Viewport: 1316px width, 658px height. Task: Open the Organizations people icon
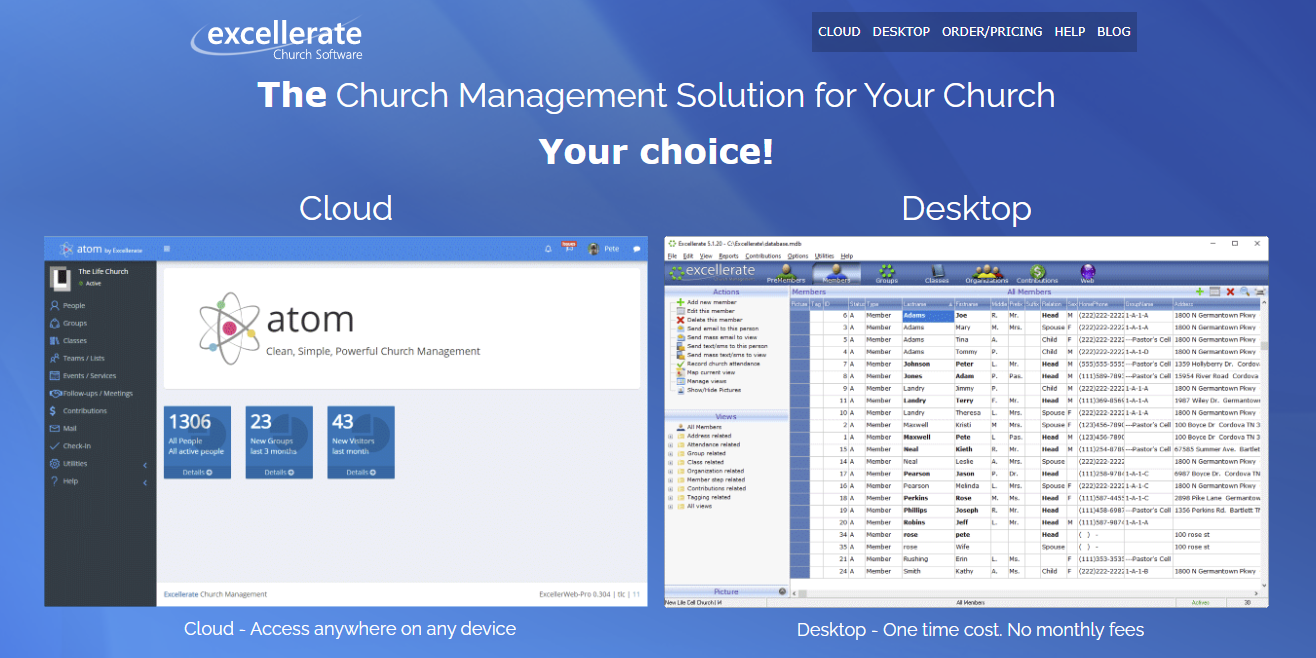tap(986, 274)
